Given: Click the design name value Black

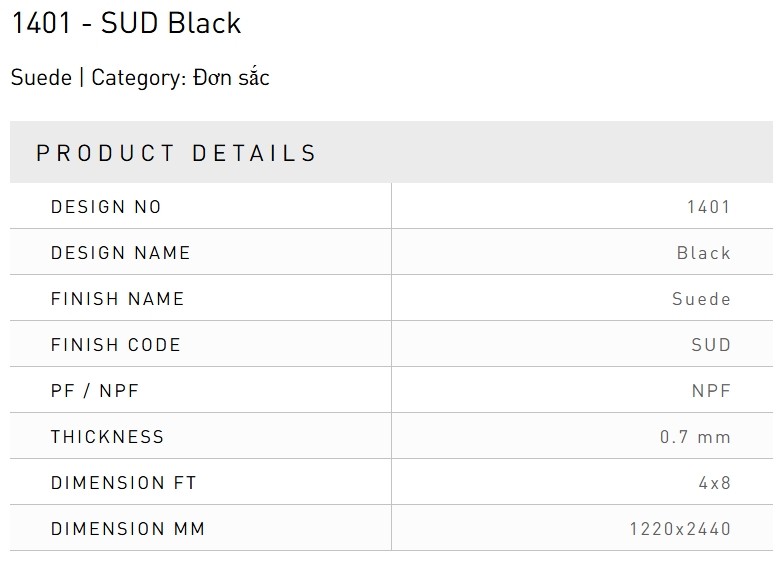Looking at the screenshot, I should (x=704, y=253).
